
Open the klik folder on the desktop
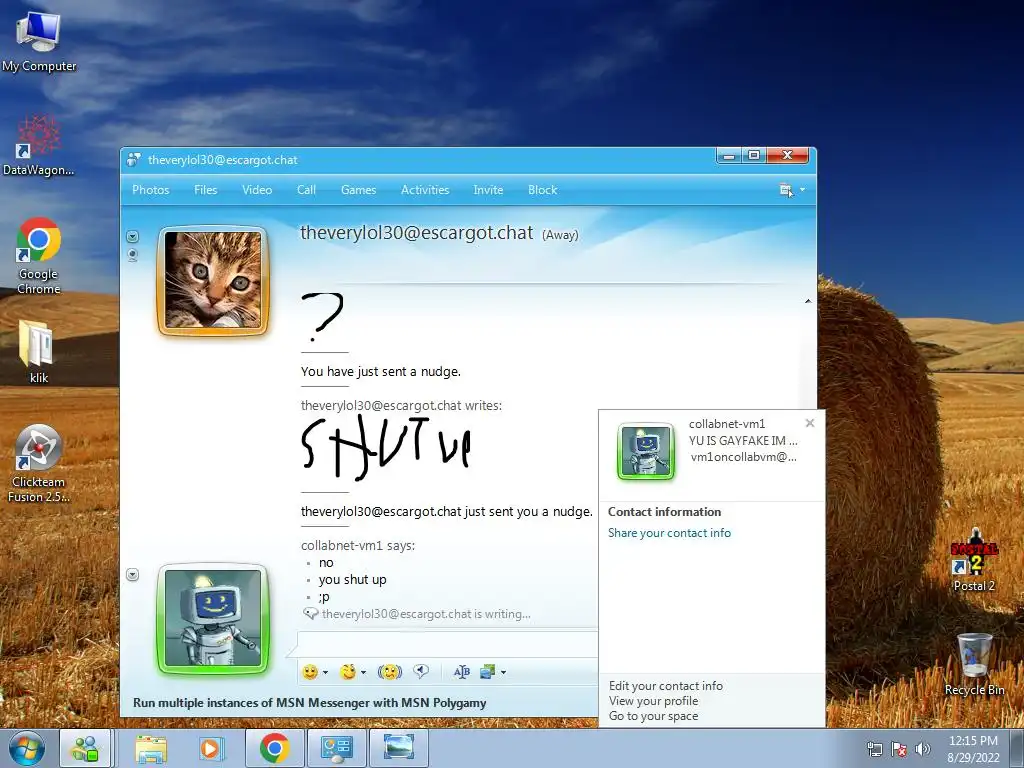(x=39, y=351)
